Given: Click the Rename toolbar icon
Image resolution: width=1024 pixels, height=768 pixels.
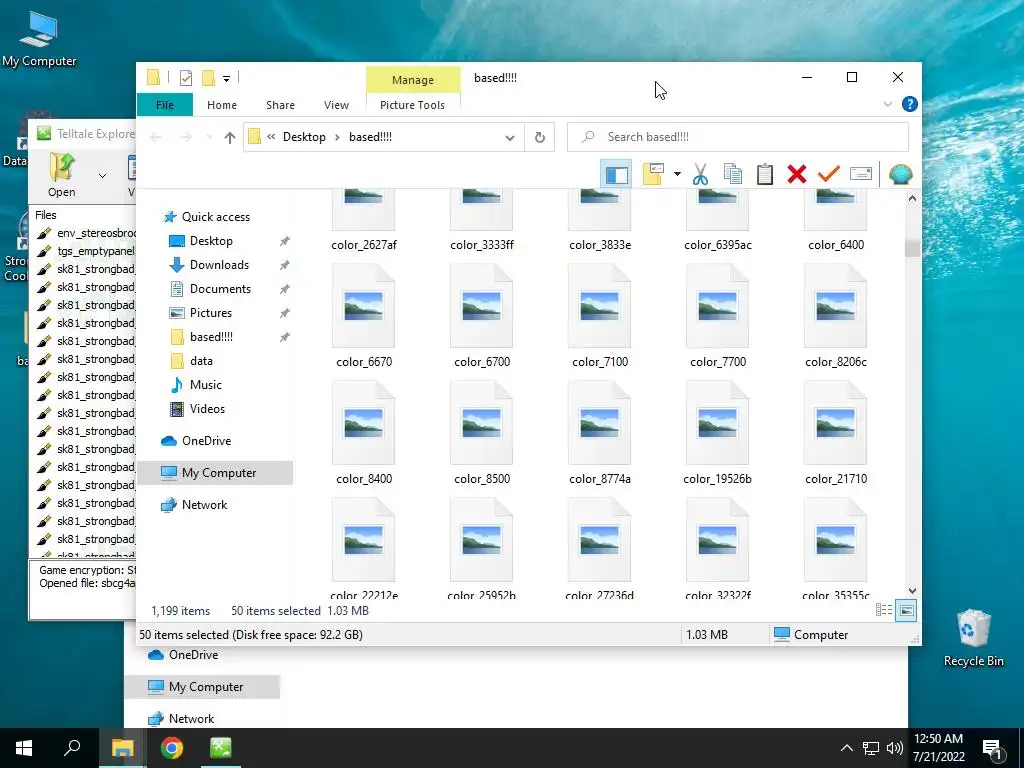Looking at the screenshot, I should pos(861,174).
